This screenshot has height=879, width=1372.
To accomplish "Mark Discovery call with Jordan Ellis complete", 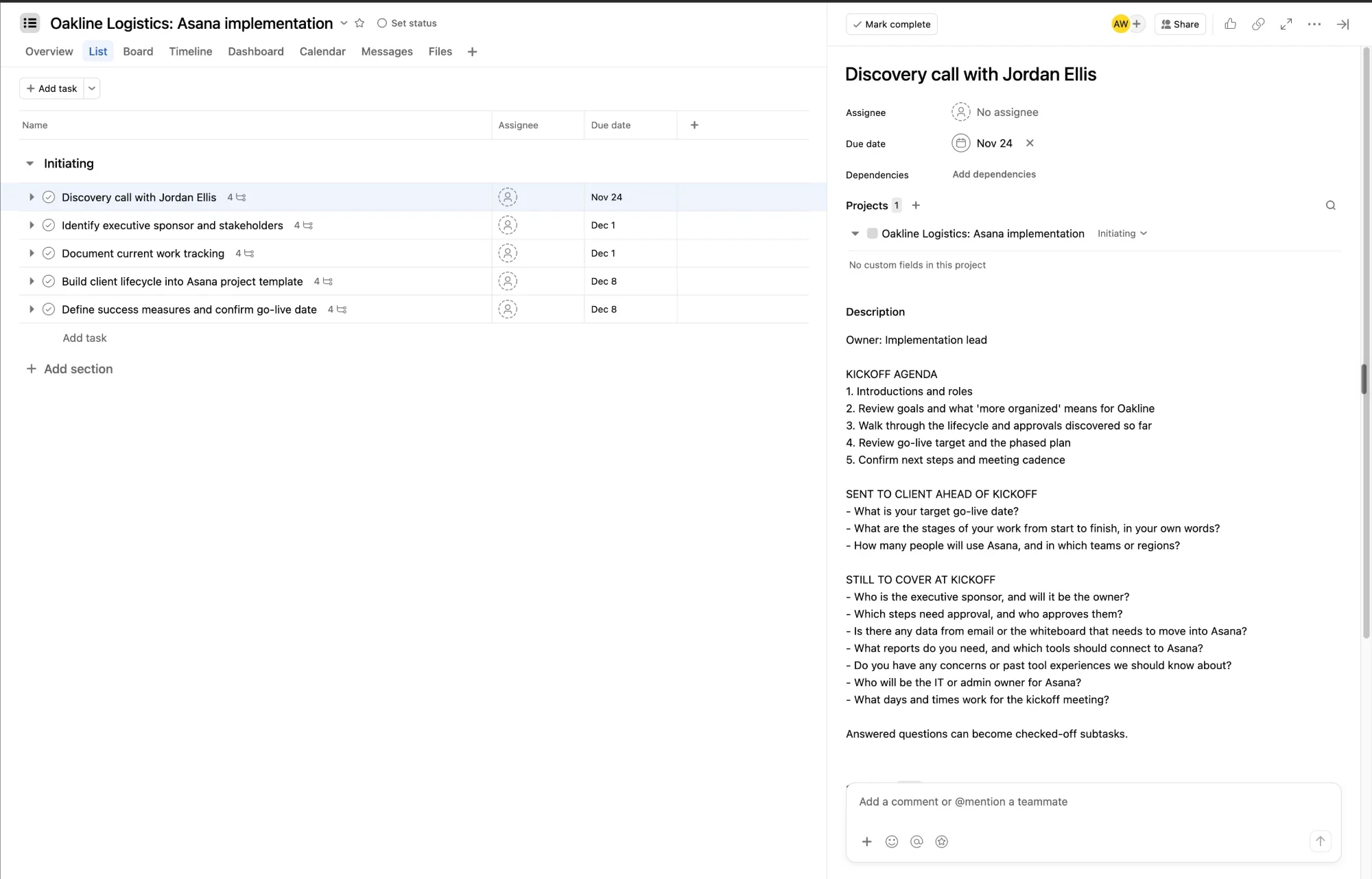I will [49, 197].
